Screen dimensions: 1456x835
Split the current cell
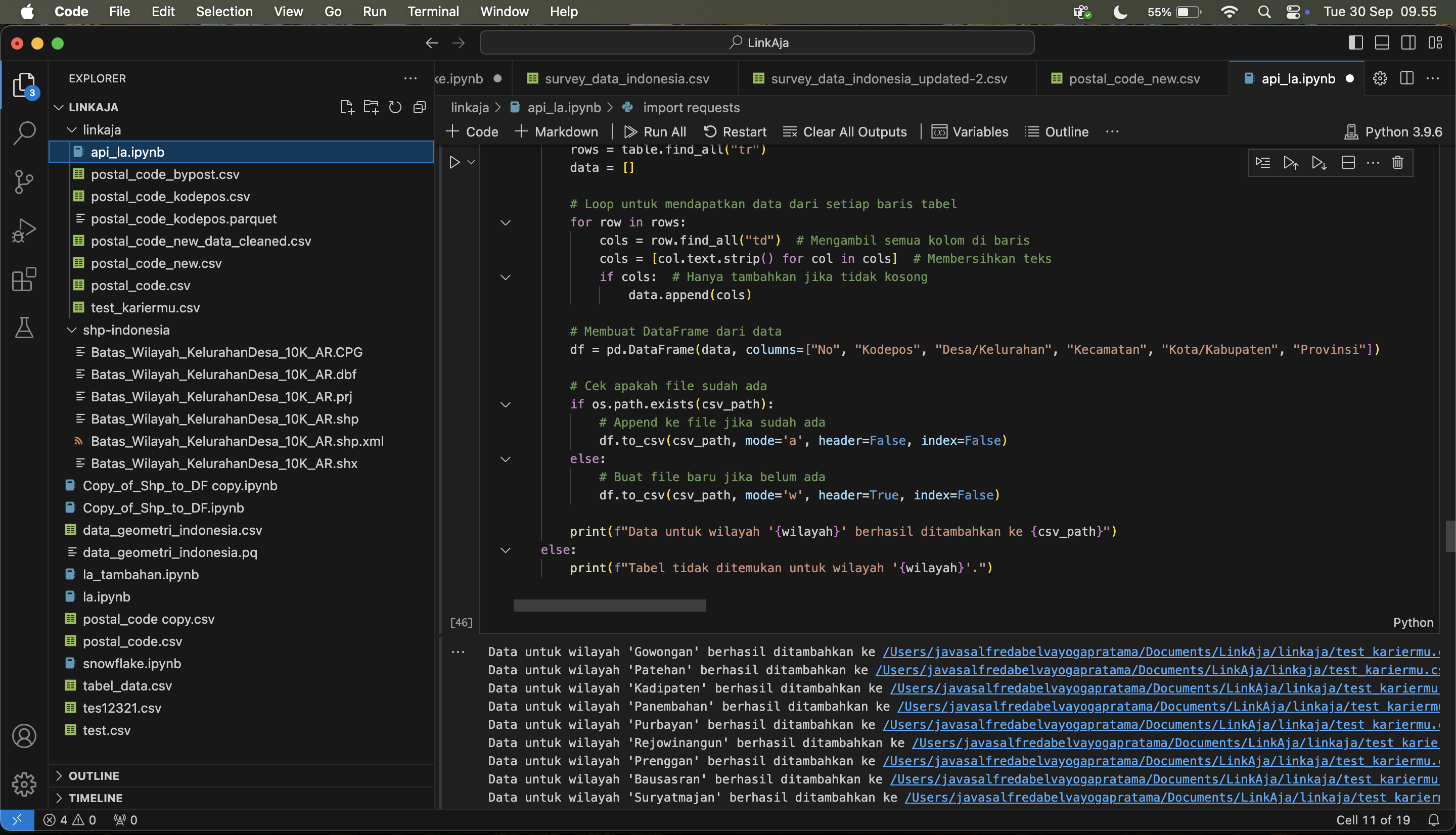coord(1348,163)
